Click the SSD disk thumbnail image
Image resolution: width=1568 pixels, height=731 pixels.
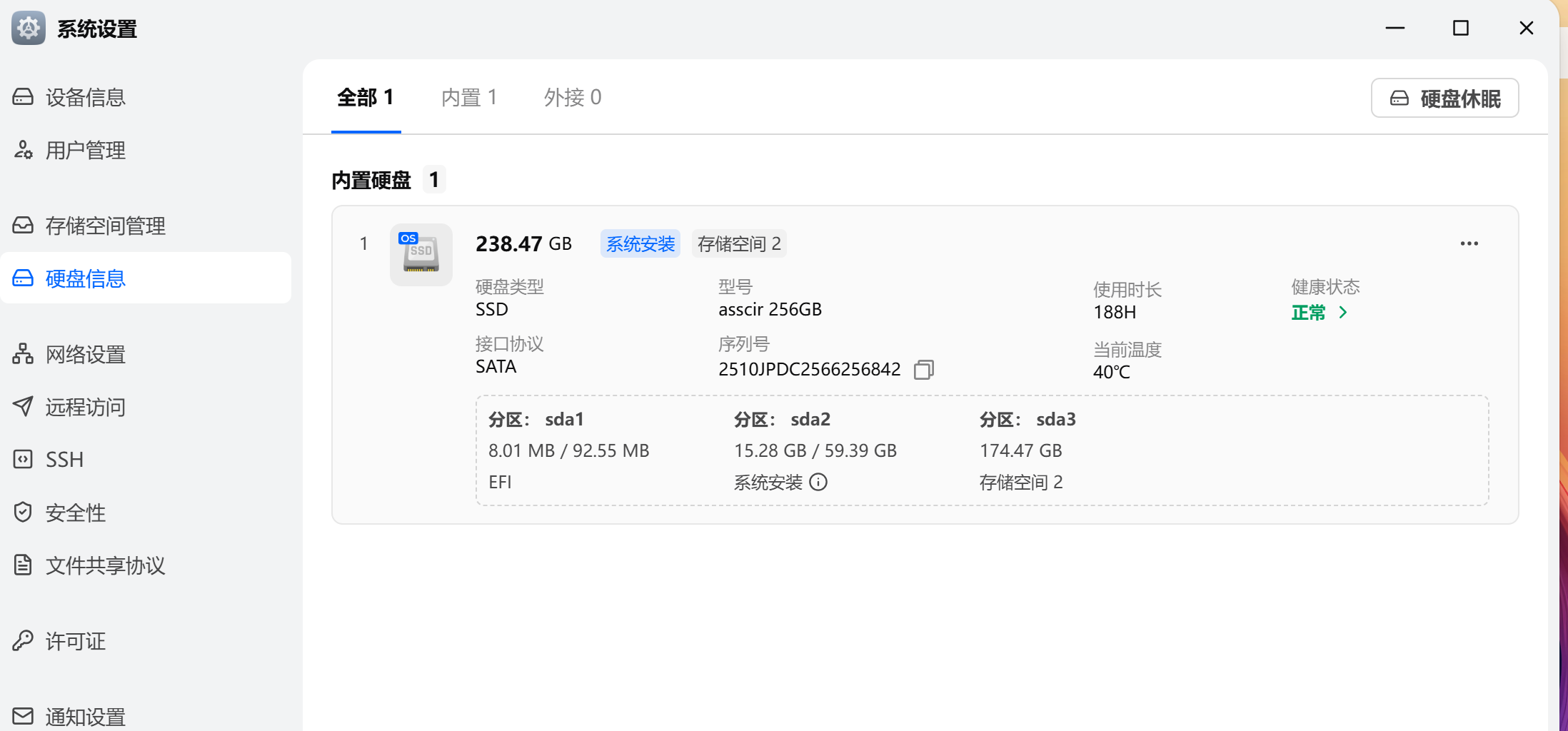coord(421,255)
